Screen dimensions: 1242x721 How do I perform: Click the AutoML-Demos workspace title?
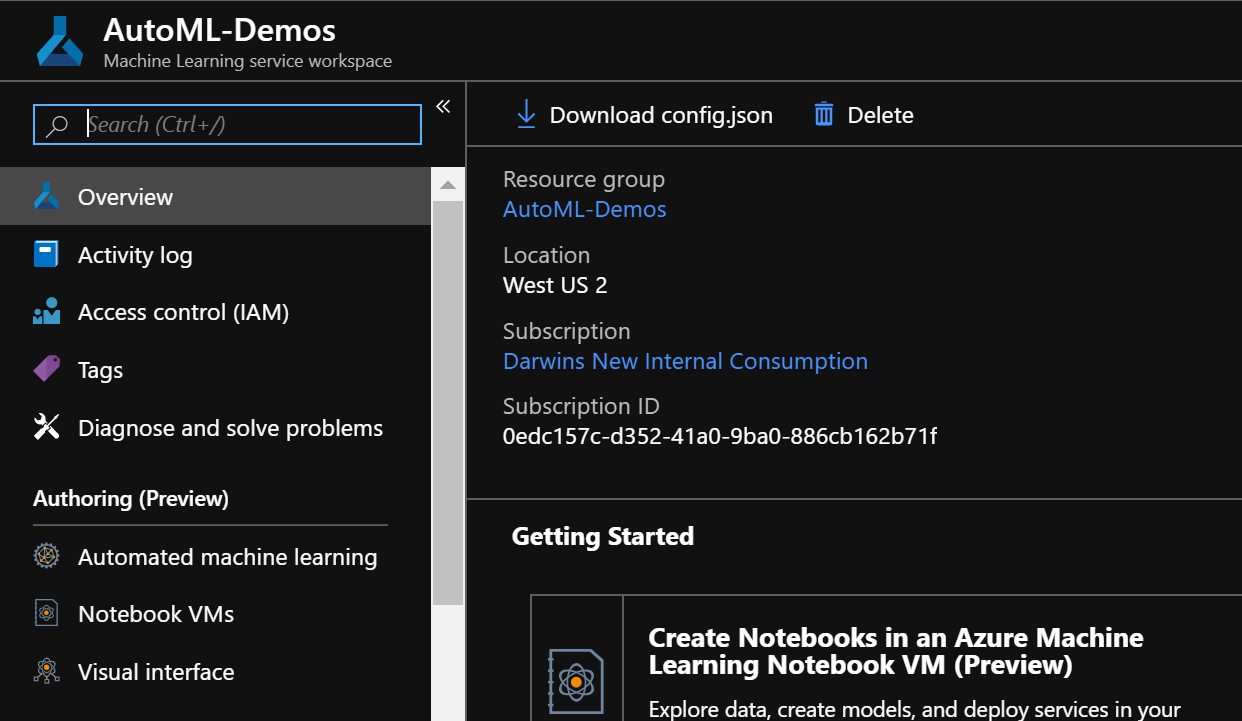pos(220,30)
